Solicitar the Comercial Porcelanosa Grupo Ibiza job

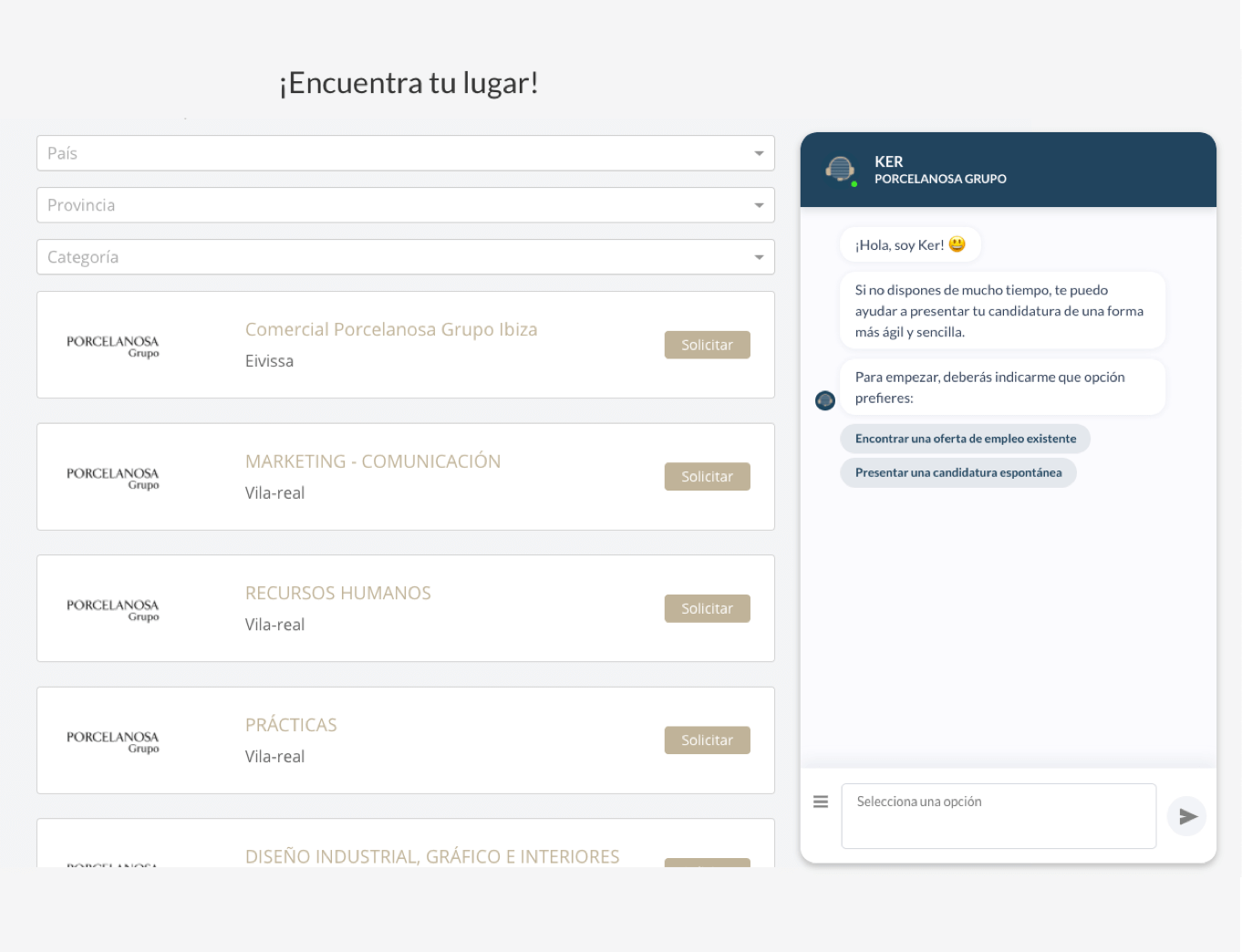pyautogui.click(x=708, y=345)
